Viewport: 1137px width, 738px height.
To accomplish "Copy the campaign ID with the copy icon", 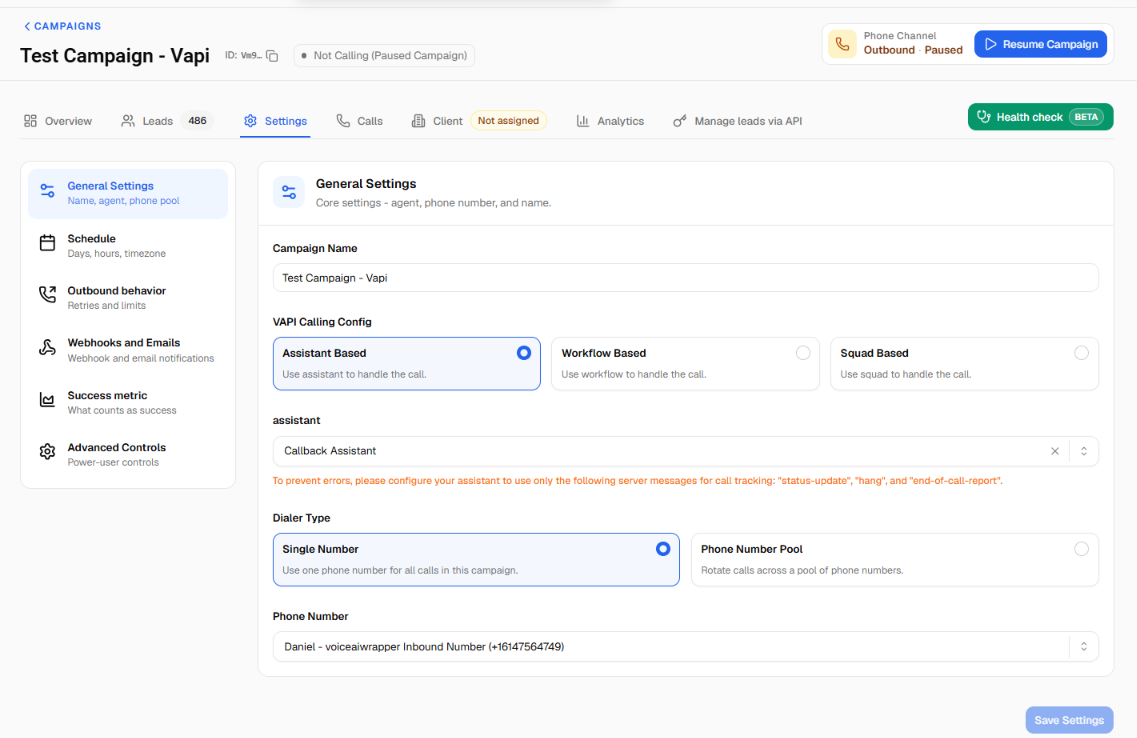I will tap(272, 56).
